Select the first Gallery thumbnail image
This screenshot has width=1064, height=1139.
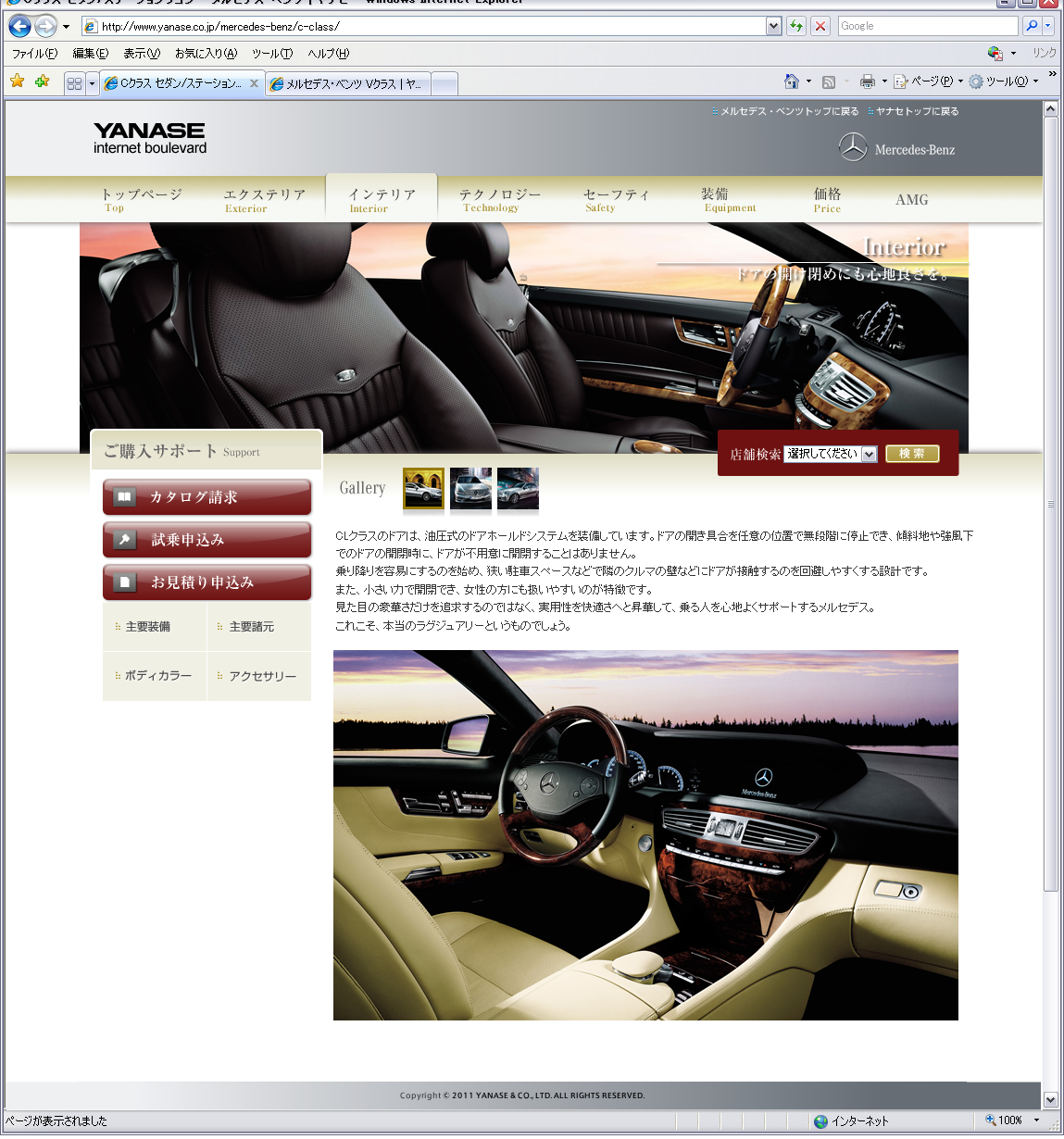(423, 488)
